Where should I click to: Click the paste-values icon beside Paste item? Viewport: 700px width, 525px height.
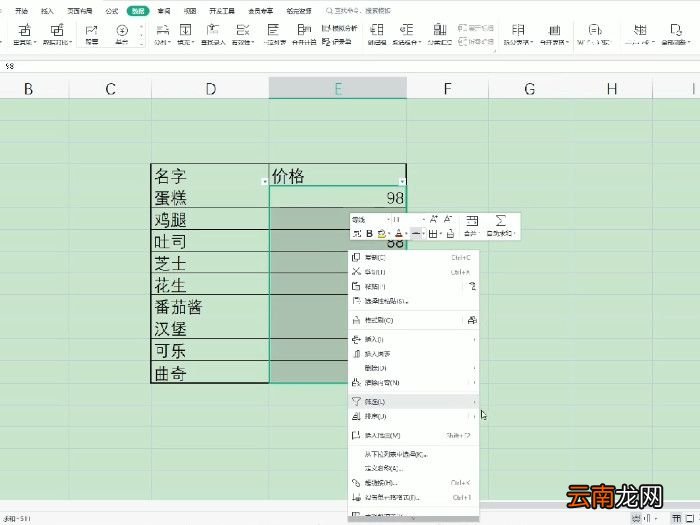click(x=472, y=287)
